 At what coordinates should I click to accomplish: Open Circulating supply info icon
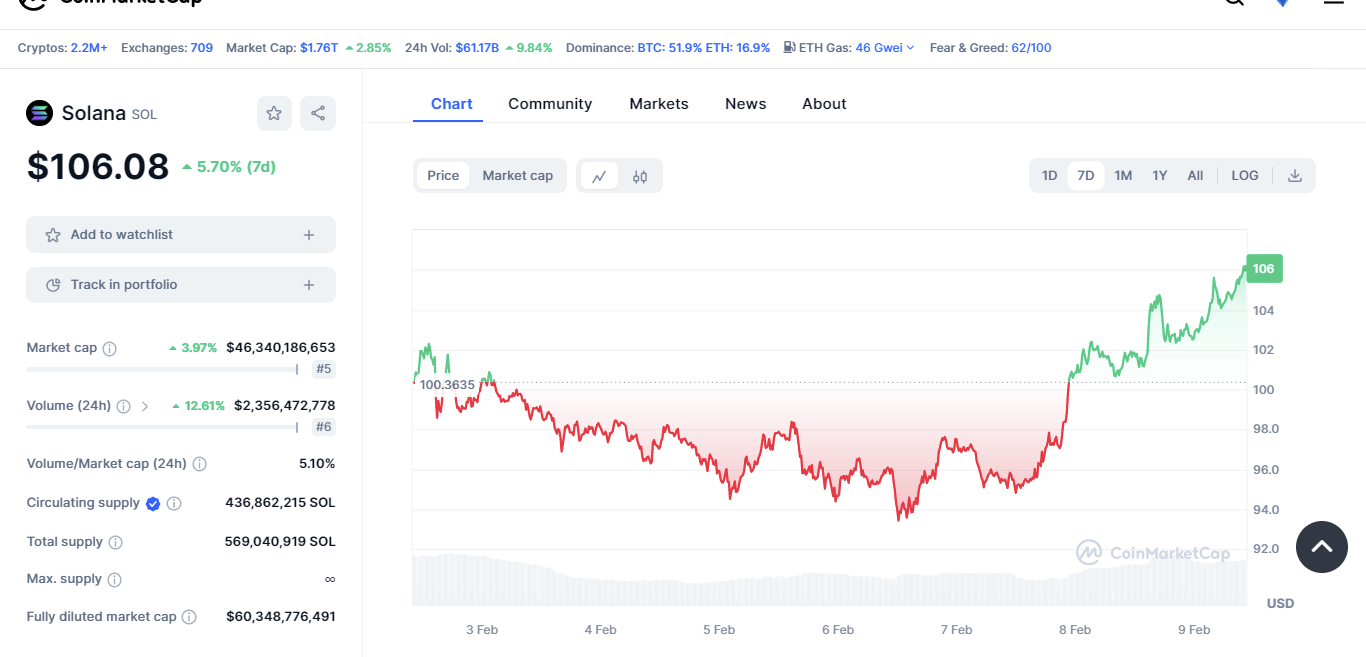point(174,504)
